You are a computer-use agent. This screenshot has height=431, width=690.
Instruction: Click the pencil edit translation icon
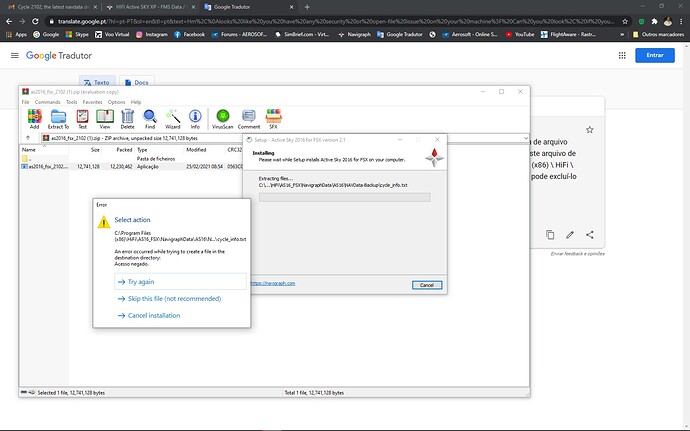(x=570, y=235)
